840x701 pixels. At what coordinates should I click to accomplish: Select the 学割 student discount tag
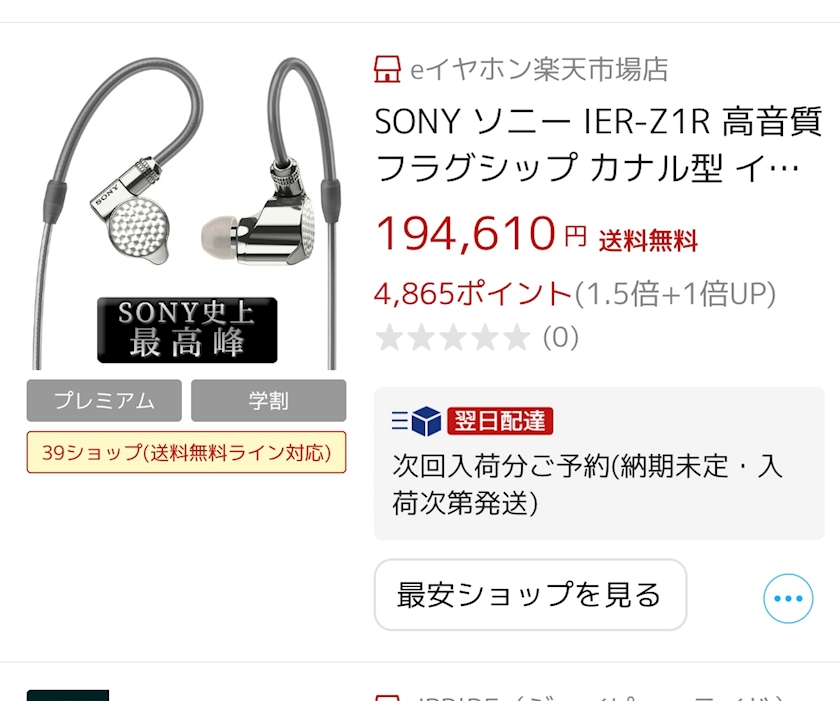click(268, 401)
